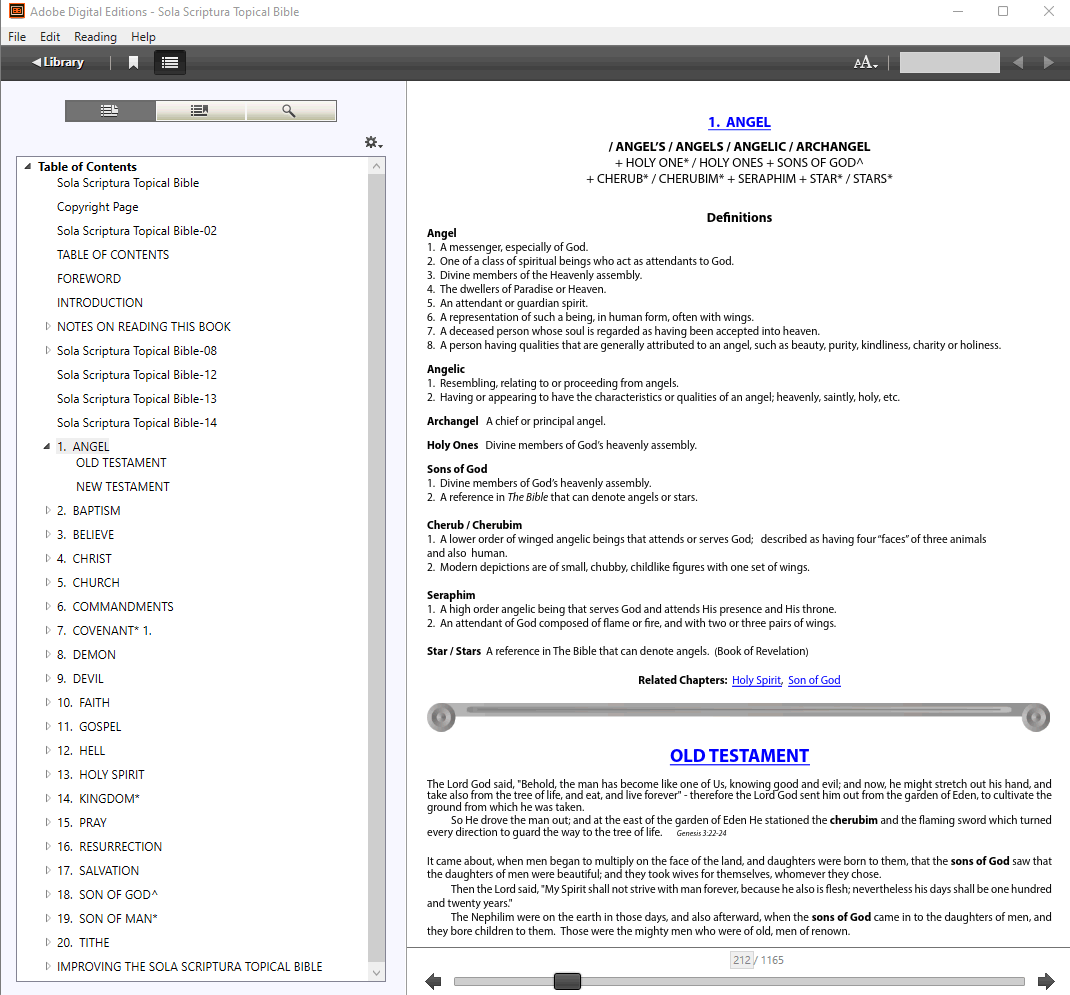
Task: Go to next search result arrow
Action: pyautogui.click(x=1049, y=63)
